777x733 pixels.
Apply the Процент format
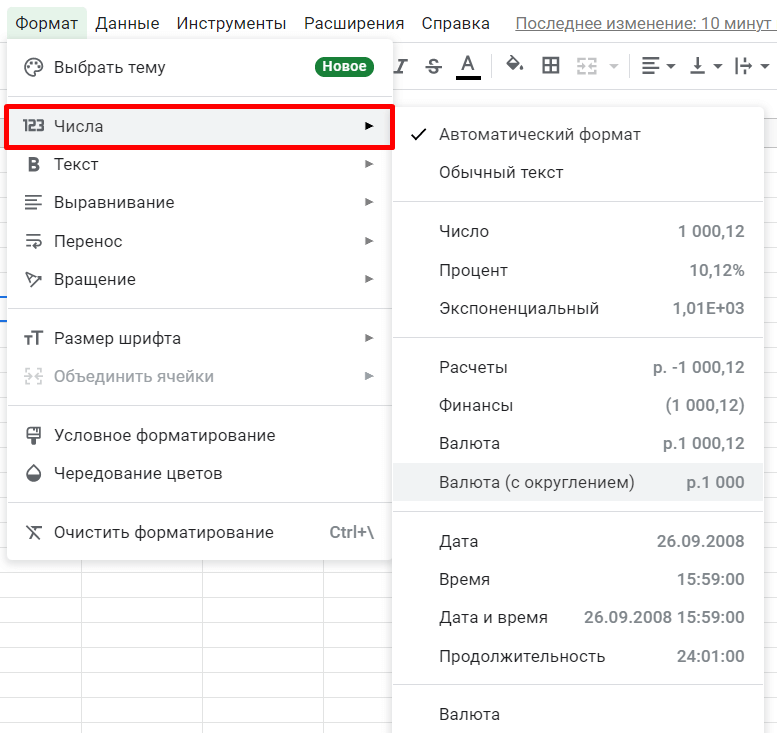click(578, 271)
